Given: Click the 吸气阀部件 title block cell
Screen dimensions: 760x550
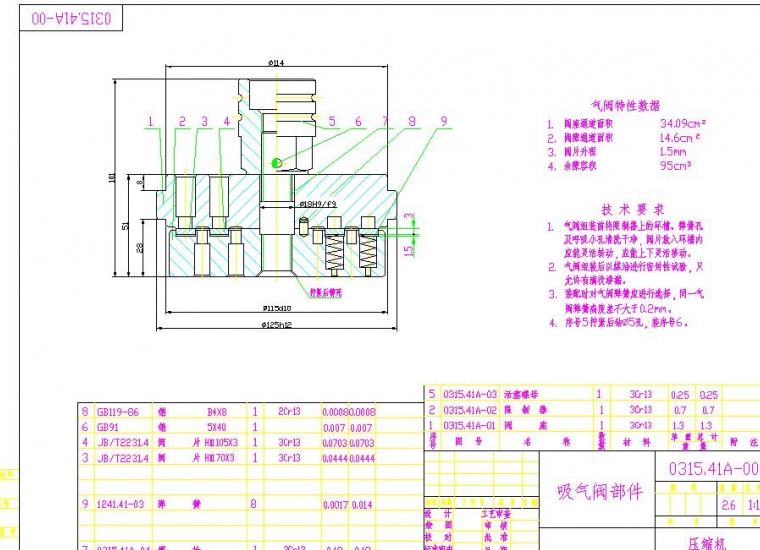Looking at the screenshot, I should coord(598,493).
